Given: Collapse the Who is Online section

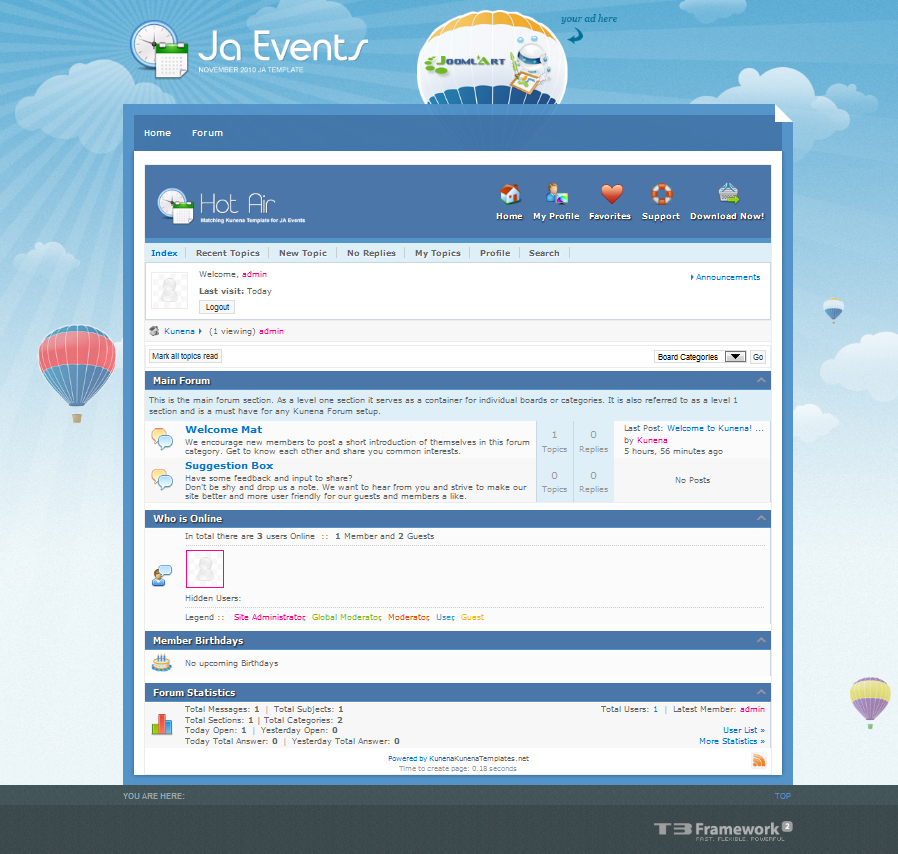Looking at the screenshot, I should [x=761, y=518].
